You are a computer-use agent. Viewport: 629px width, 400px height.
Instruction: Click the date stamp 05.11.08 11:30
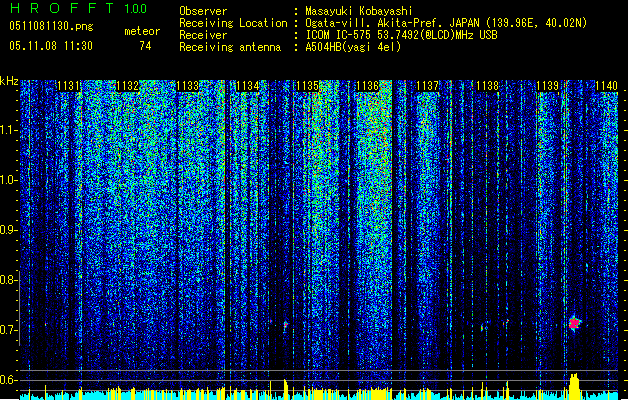51,46
